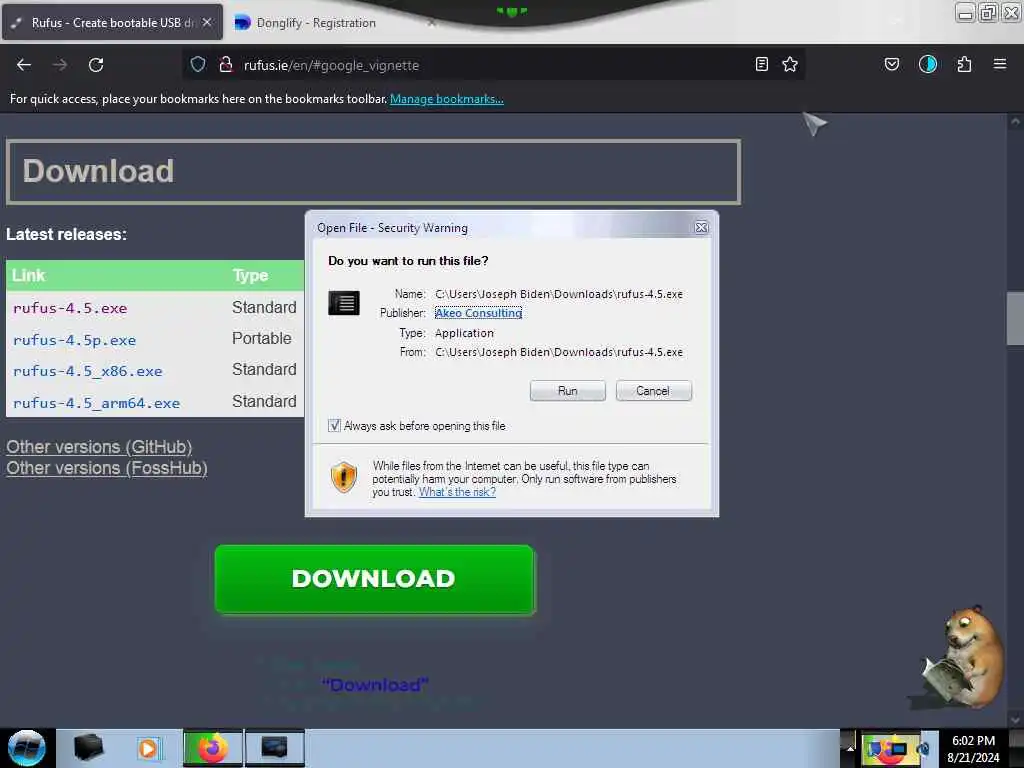Viewport: 1024px width, 768px height.
Task: Open the Akeo Consulting publisher link
Action: tap(479, 313)
